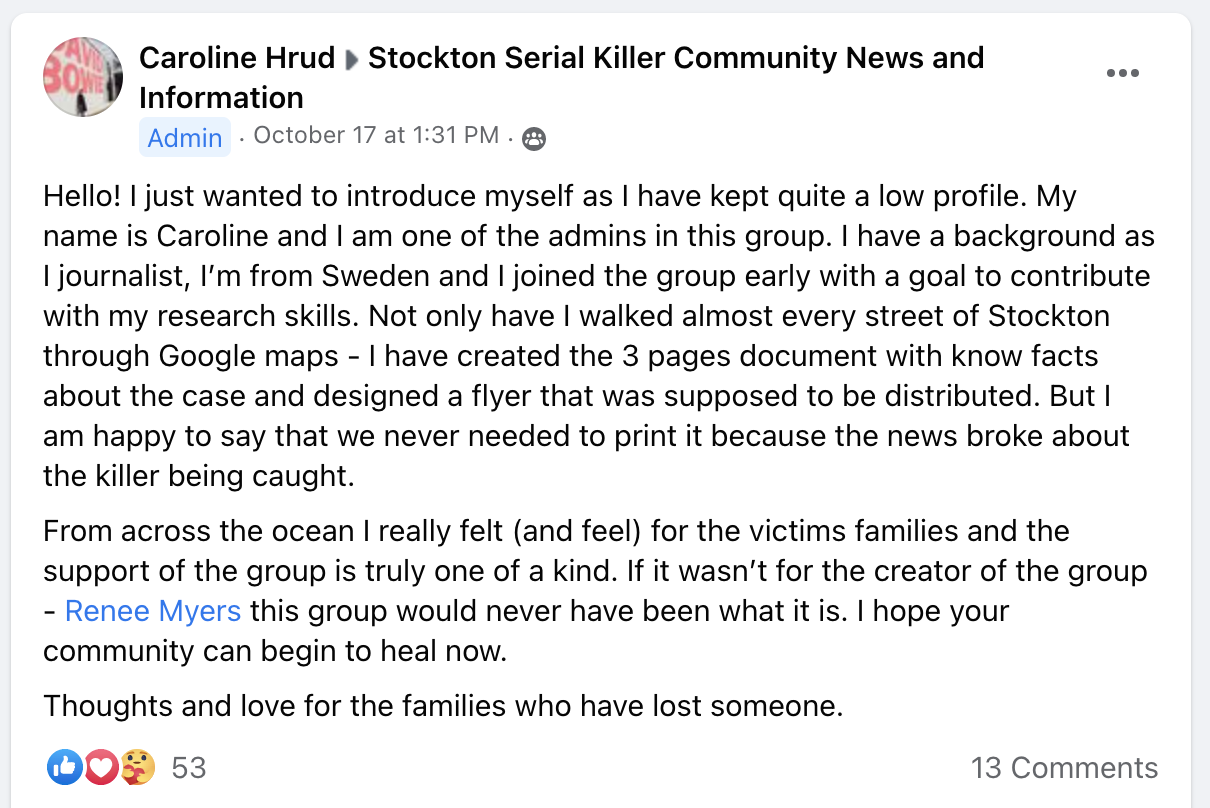1210x808 pixels.
Task: Show who reacted via the 53 count
Action: (x=189, y=768)
